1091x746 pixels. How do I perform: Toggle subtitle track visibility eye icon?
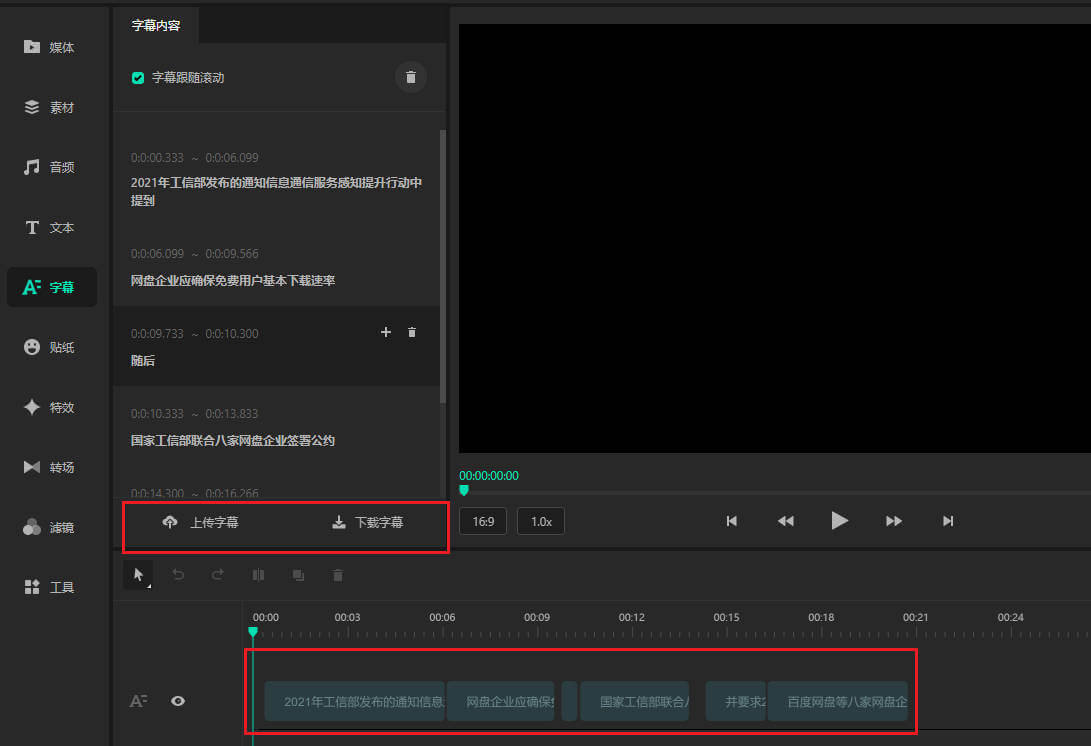(178, 701)
